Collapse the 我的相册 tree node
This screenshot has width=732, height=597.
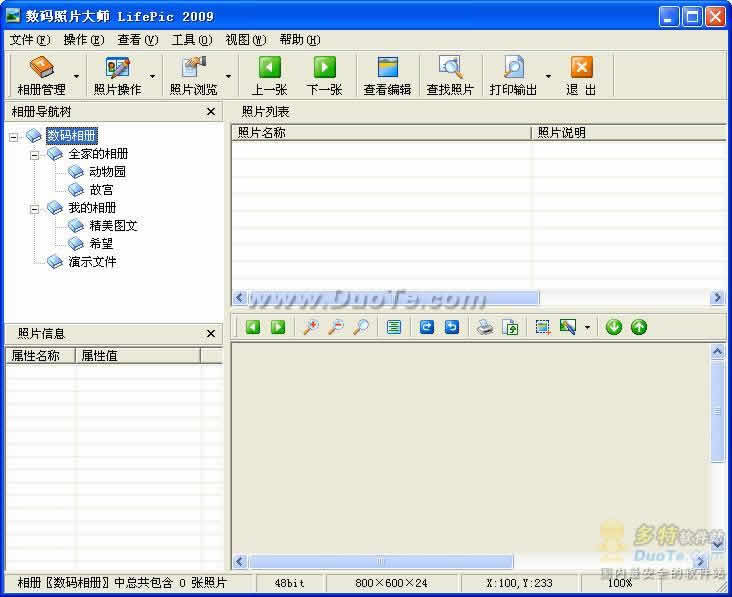click(35, 208)
